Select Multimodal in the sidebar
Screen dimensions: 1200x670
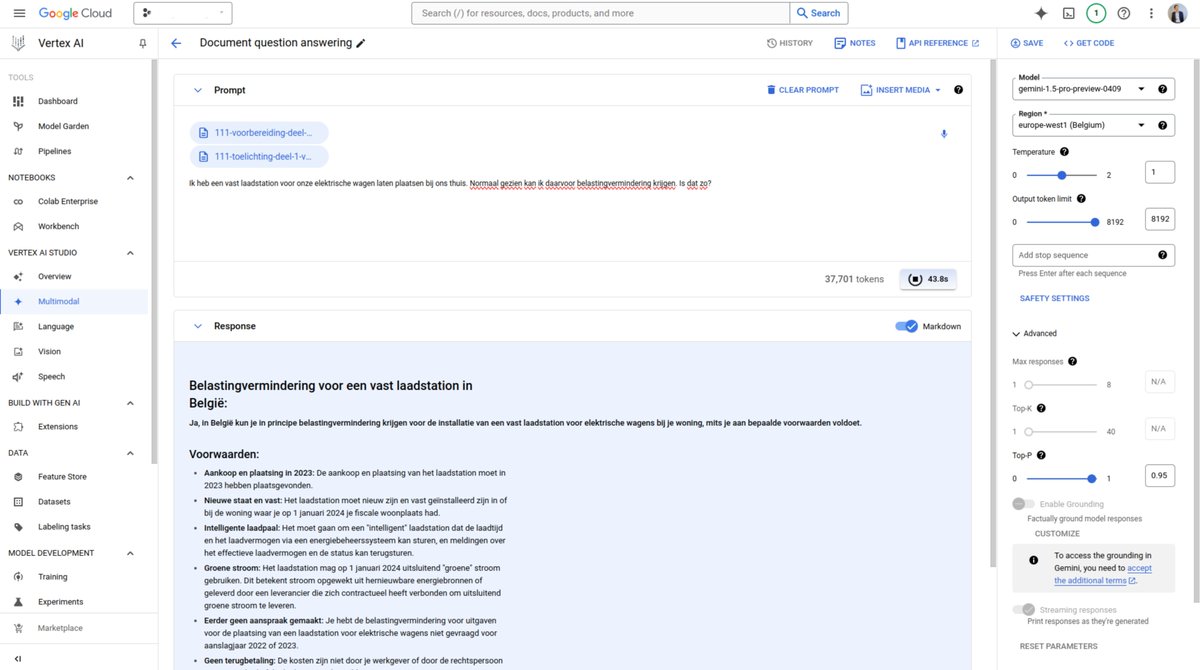74,301
